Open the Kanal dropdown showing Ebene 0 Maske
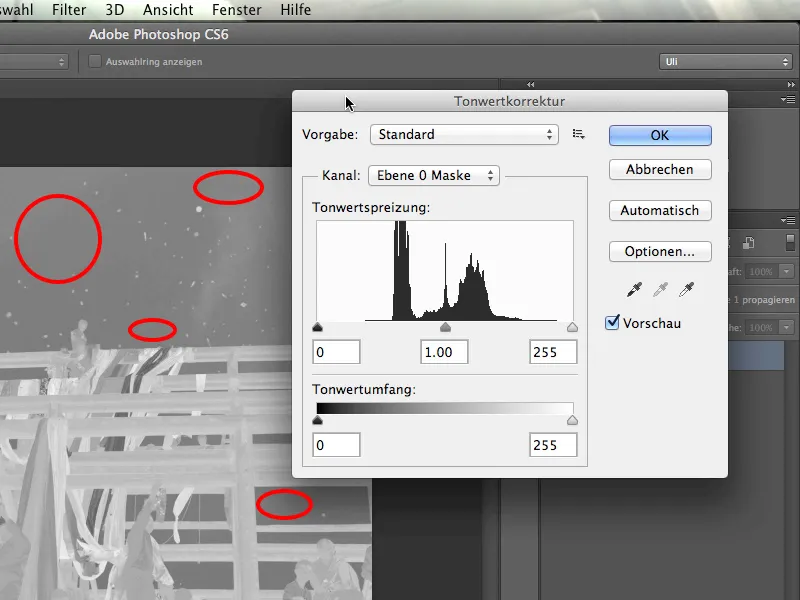Screen dimensions: 800x600 [x=434, y=176]
